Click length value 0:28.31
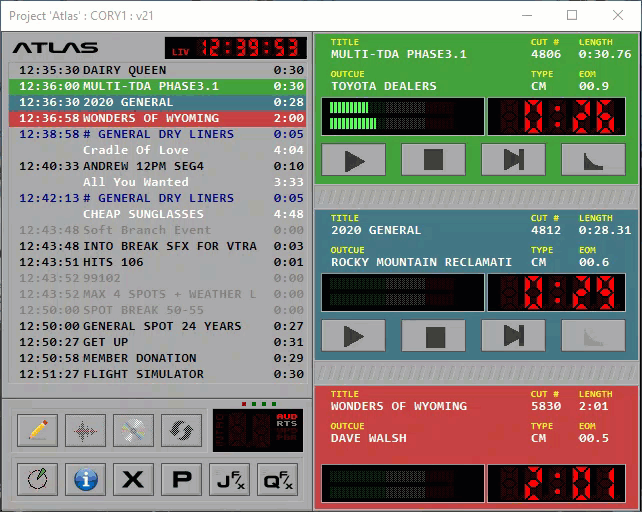 pyautogui.click(x=605, y=230)
